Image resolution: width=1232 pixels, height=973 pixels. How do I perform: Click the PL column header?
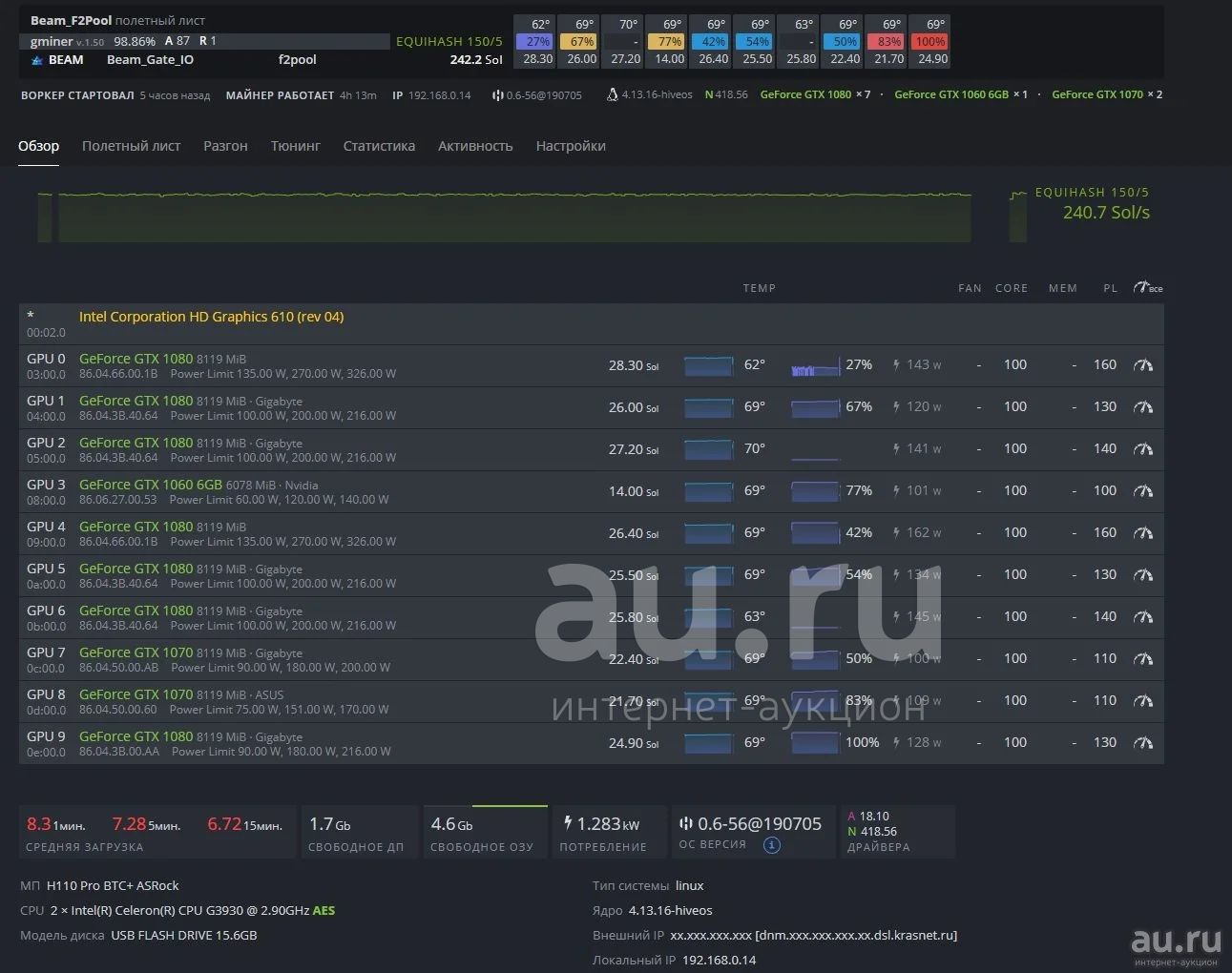(1110, 287)
